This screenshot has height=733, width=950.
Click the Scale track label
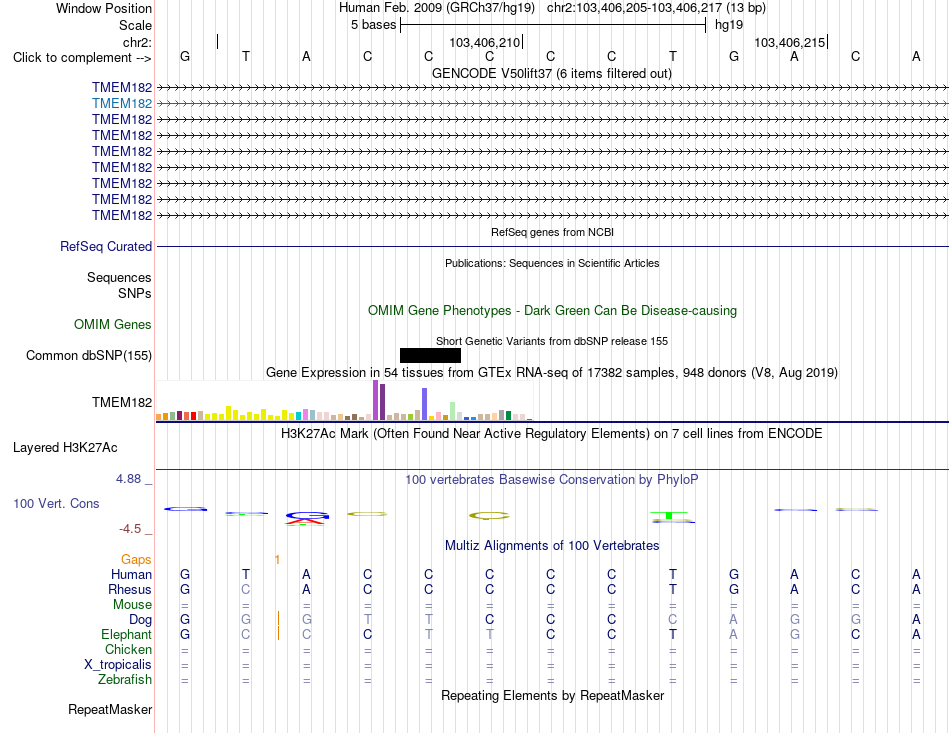pyautogui.click(x=135, y=25)
